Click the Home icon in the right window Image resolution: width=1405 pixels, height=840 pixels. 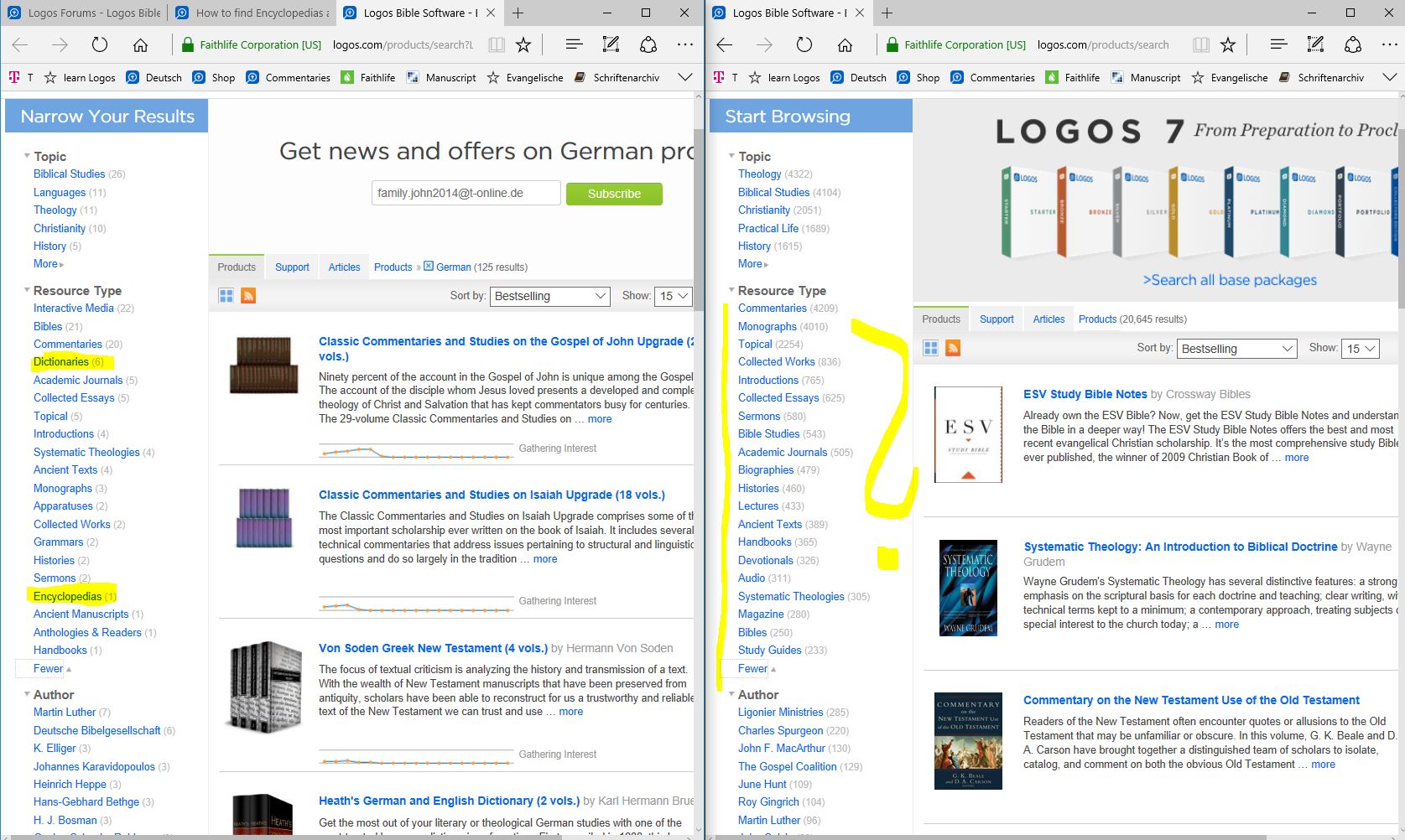845,45
